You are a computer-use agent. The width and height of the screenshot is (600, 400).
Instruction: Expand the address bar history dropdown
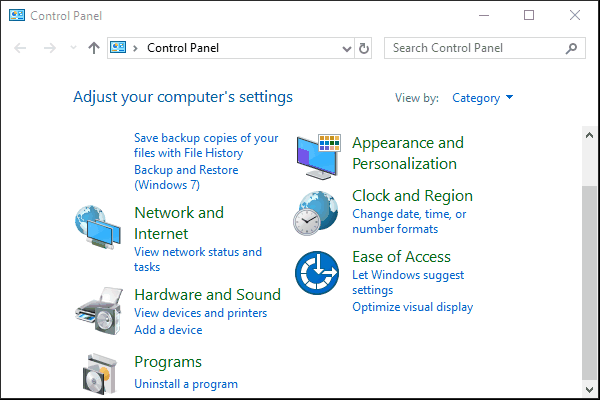tap(346, 48)
